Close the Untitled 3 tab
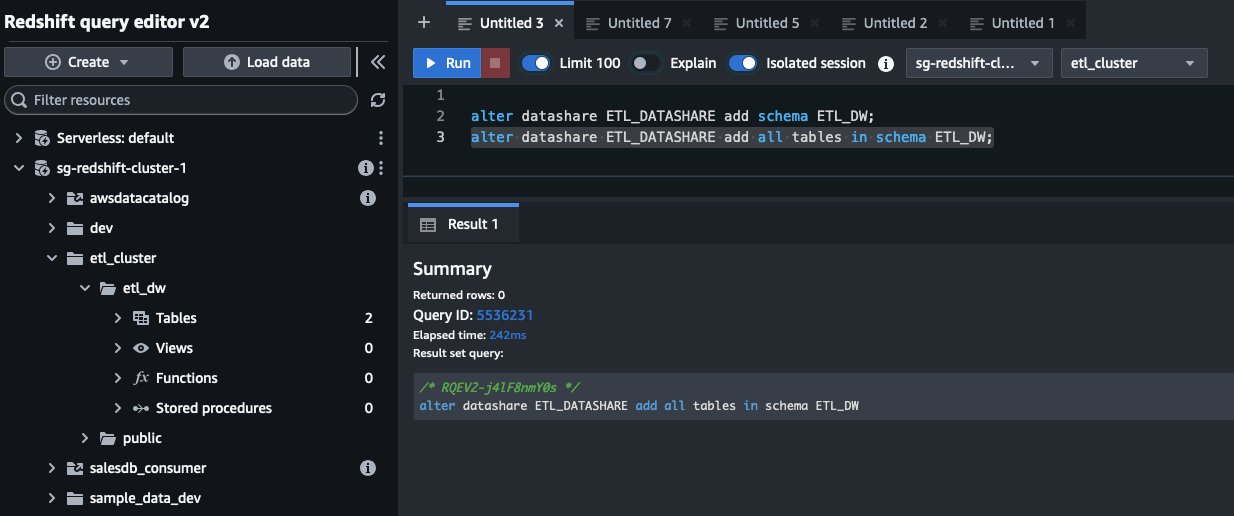The width and height of the screenshot is (1234, 516). point(558,23)
